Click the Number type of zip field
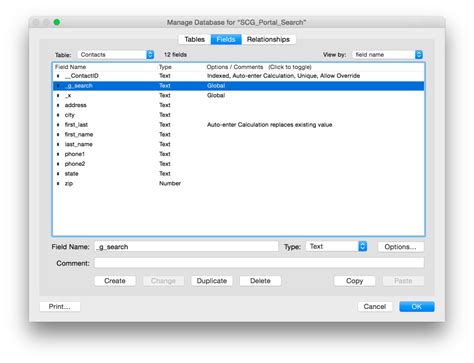The width and height of the screenshot is (474, 363). click(x=170, y=183)
